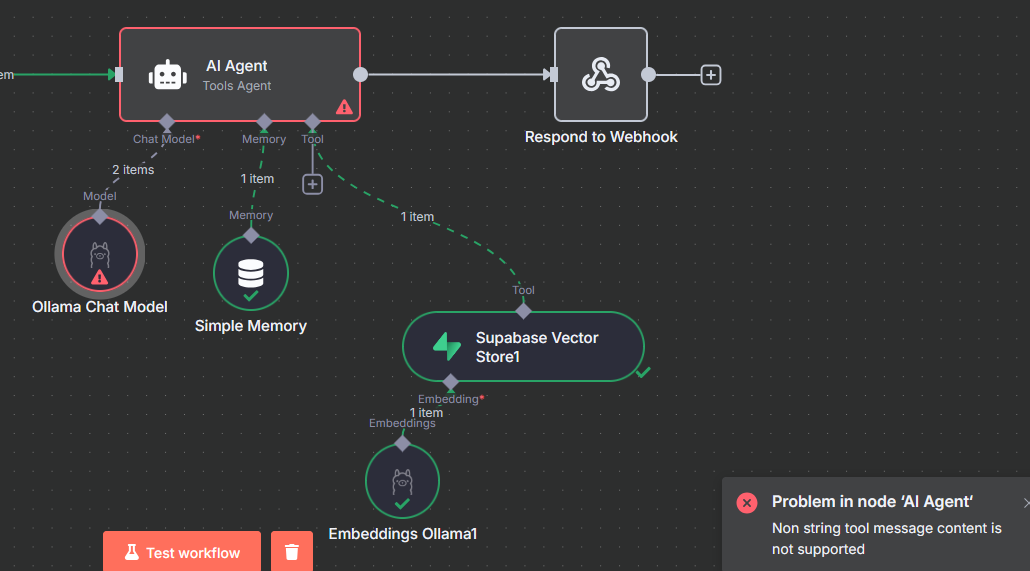1030x571 pixels.
Task: Click the Respond to Webhook output connector
Action: [x=648, y=75]
